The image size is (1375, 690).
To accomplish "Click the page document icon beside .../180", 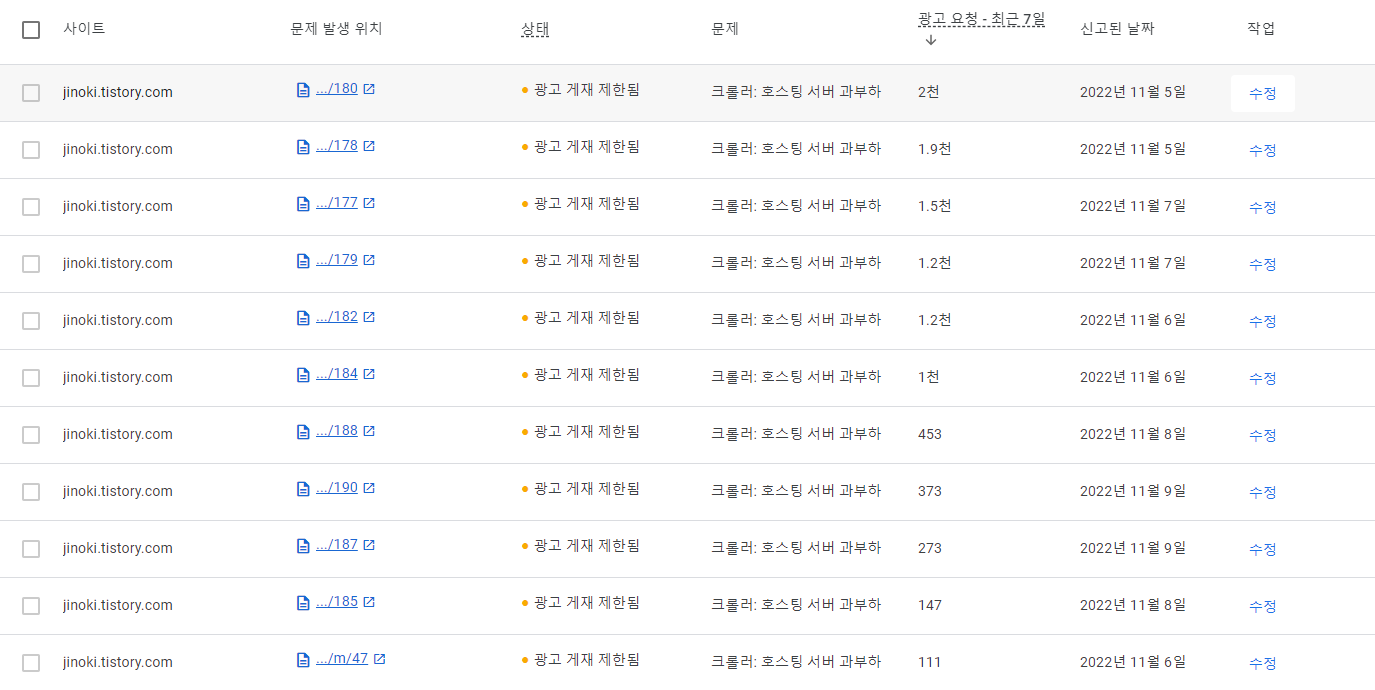I will (303, 90).
